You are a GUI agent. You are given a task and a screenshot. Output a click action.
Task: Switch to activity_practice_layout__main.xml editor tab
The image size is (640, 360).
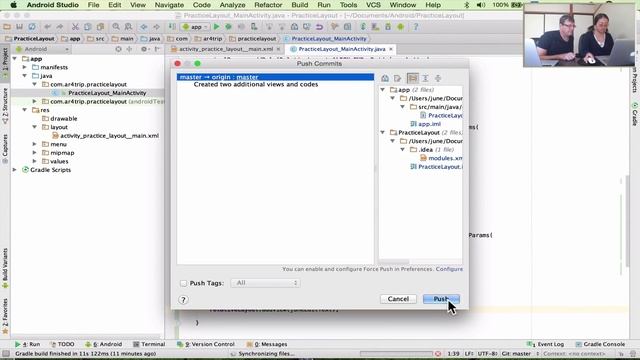pos(226,49)
